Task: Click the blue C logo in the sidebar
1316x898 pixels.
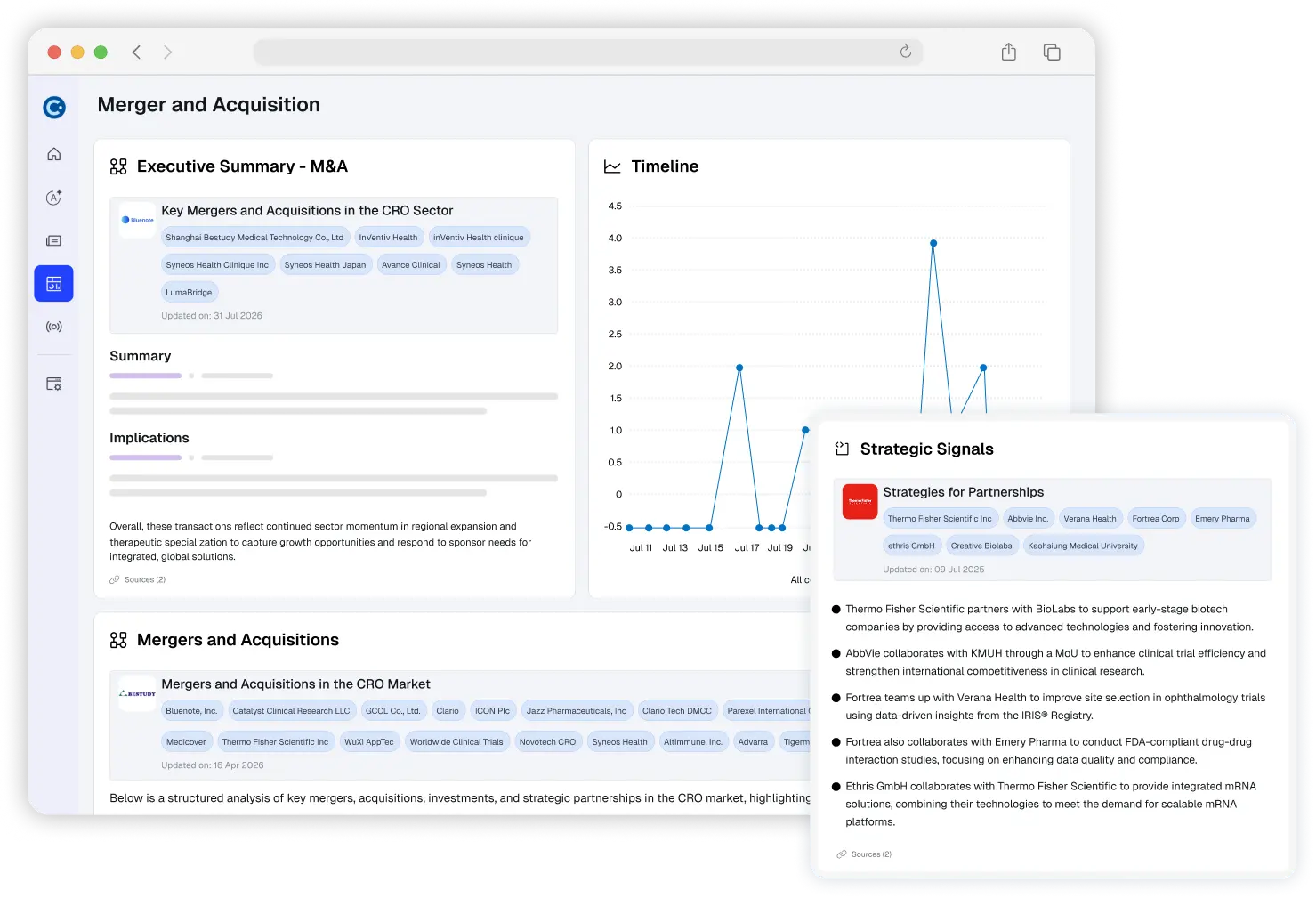Action: click(54, 108)
